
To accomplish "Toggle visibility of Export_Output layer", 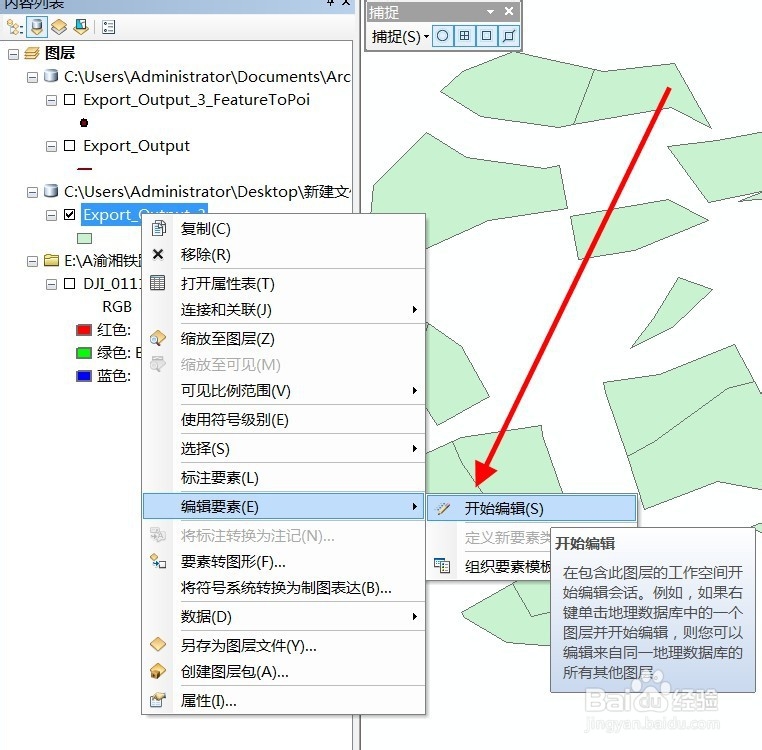I will coord(69,145).
